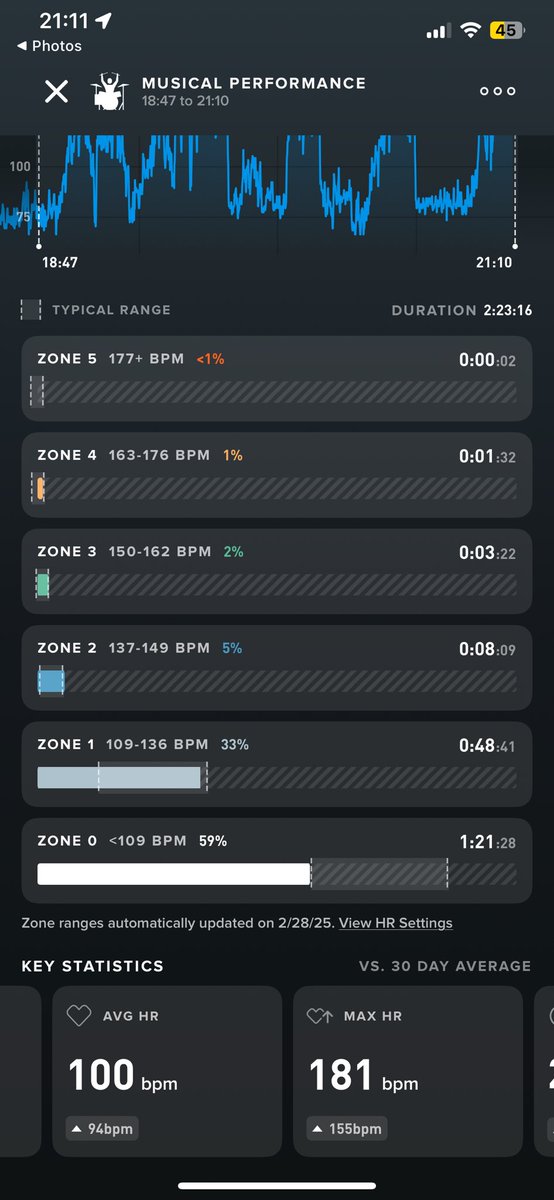Open View HR Settings link
The image size is (554, 1200).
396,923
